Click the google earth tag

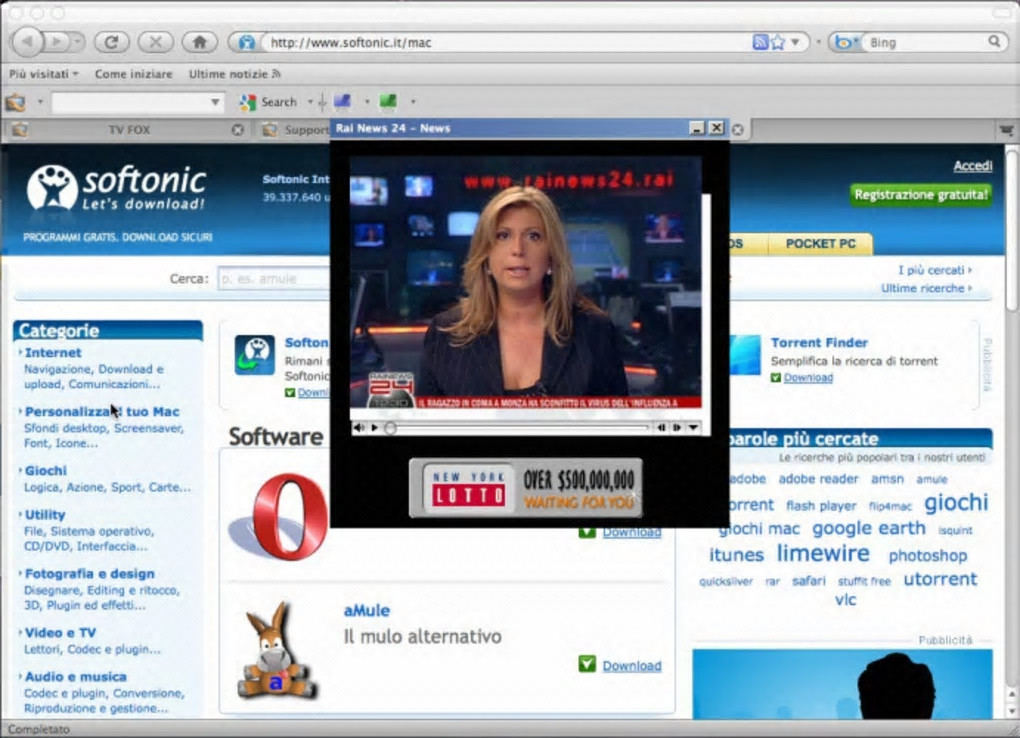(x=868, y=528)
